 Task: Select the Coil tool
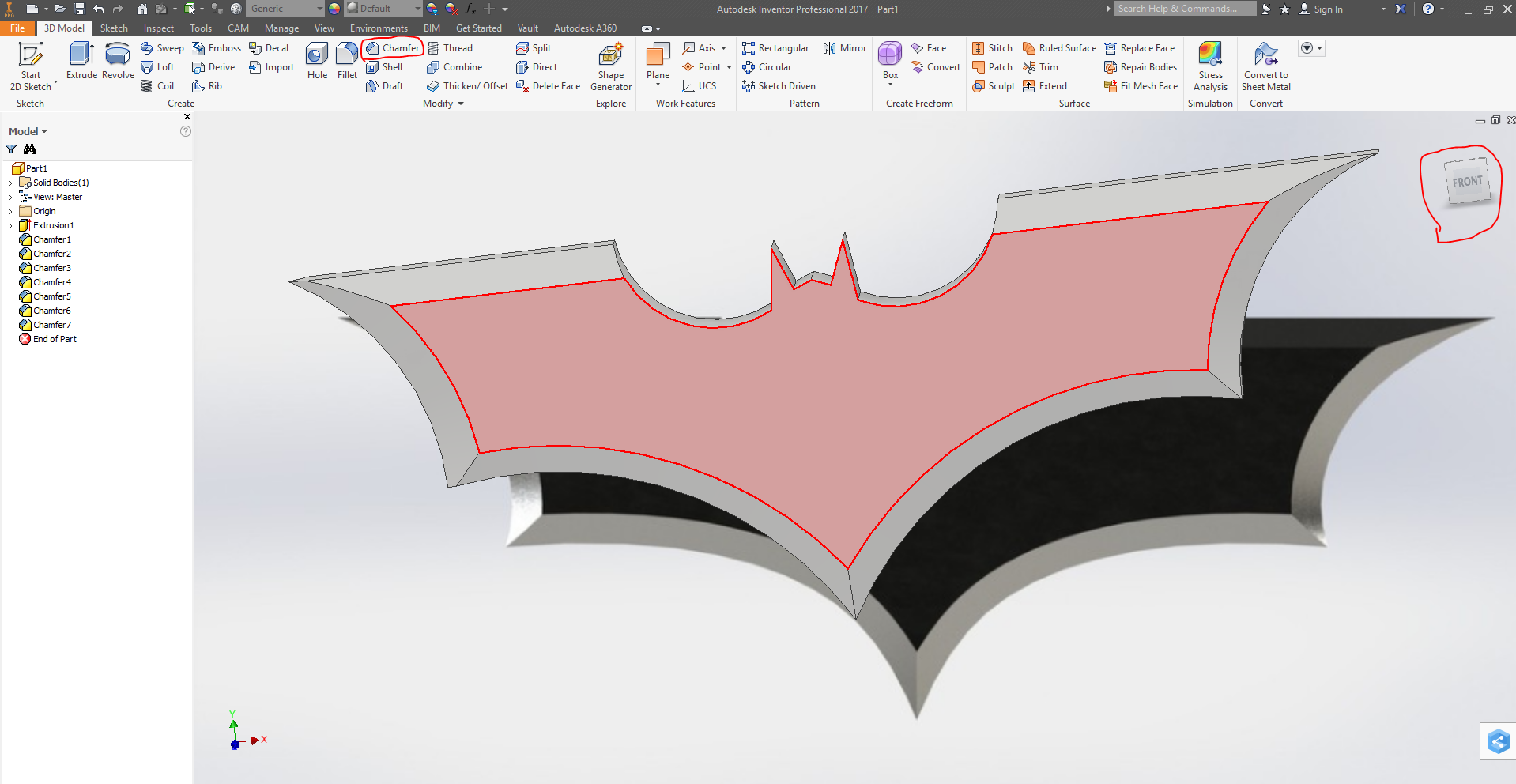point(157,86)
